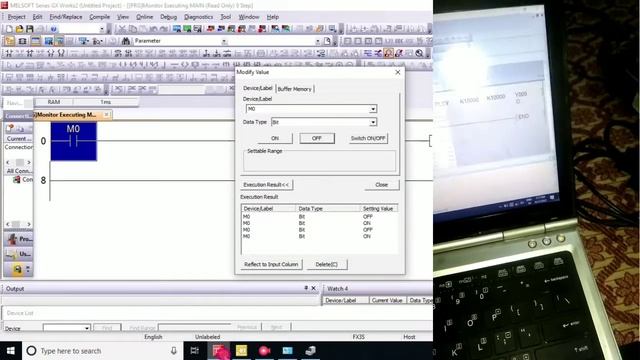Click the Find button in Device List

point(107,327)
